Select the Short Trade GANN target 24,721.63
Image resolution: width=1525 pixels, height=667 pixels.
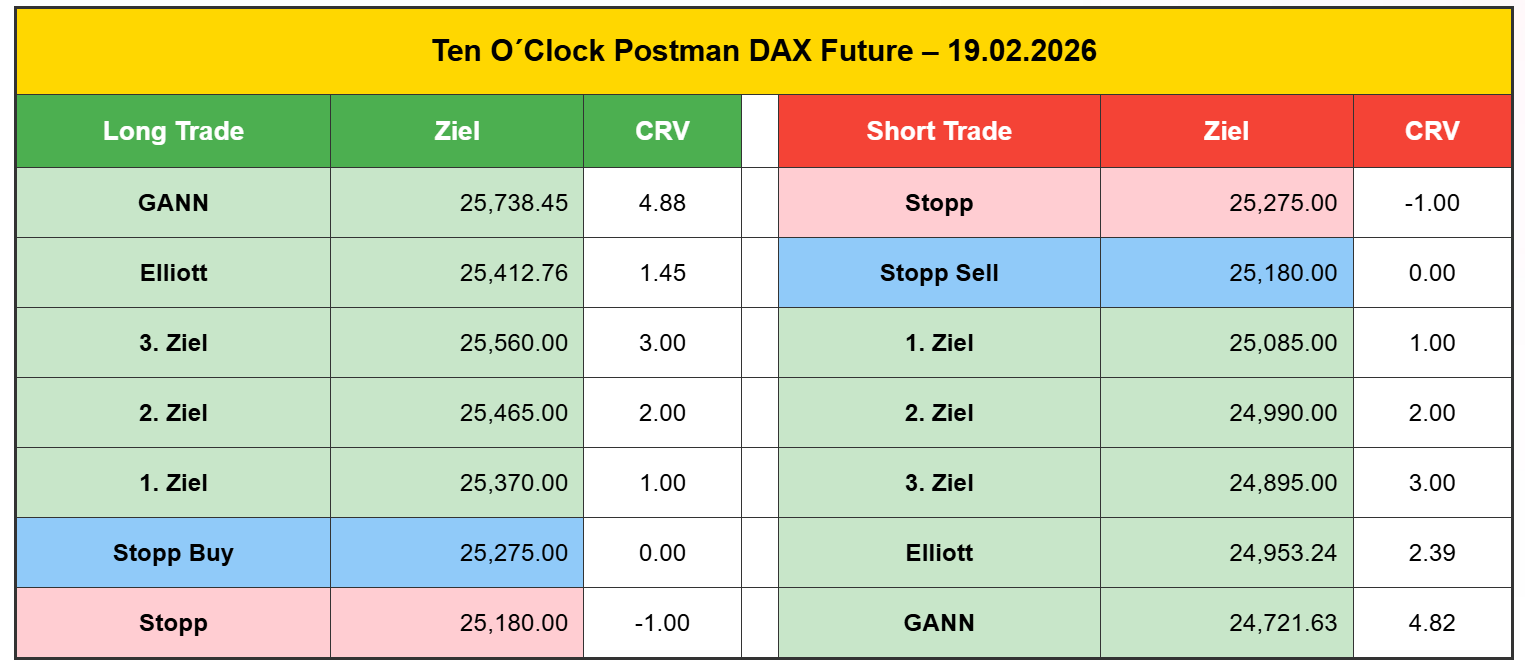1282,623
